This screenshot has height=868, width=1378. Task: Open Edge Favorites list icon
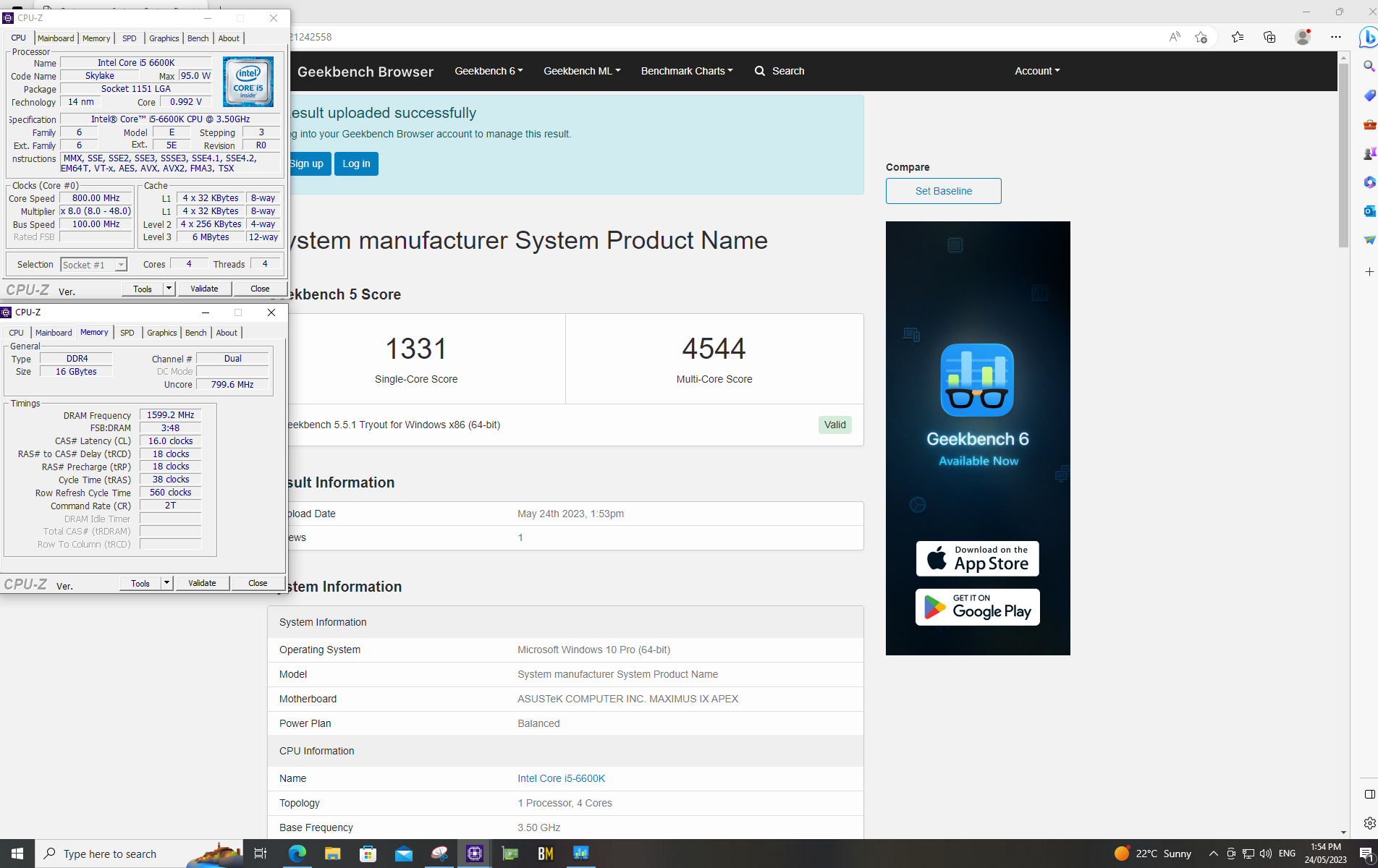(x=1238, y=37)
